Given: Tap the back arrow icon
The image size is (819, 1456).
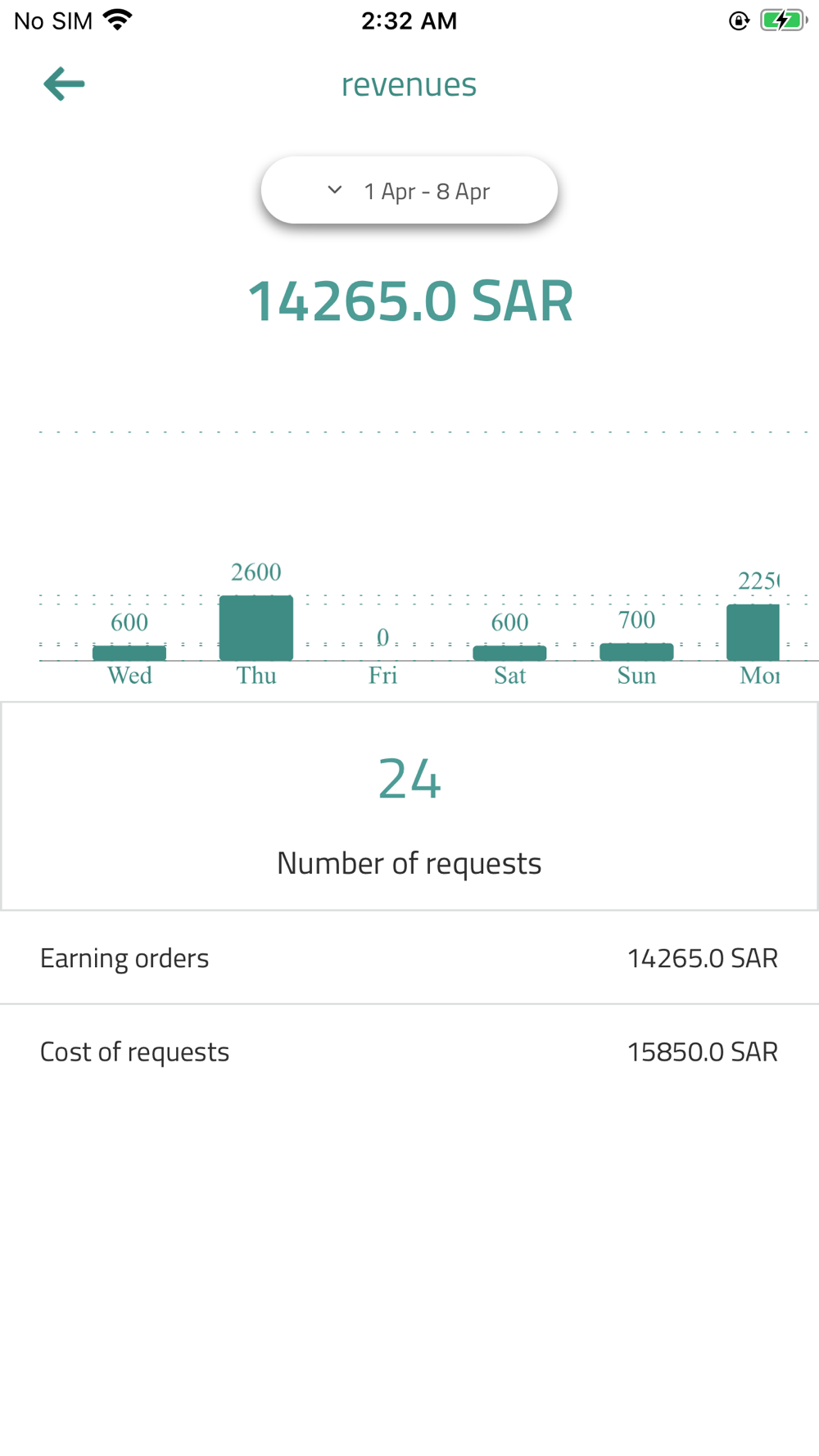Looking at the screenshot, I should pyautogui.click(x=64, y=84).
